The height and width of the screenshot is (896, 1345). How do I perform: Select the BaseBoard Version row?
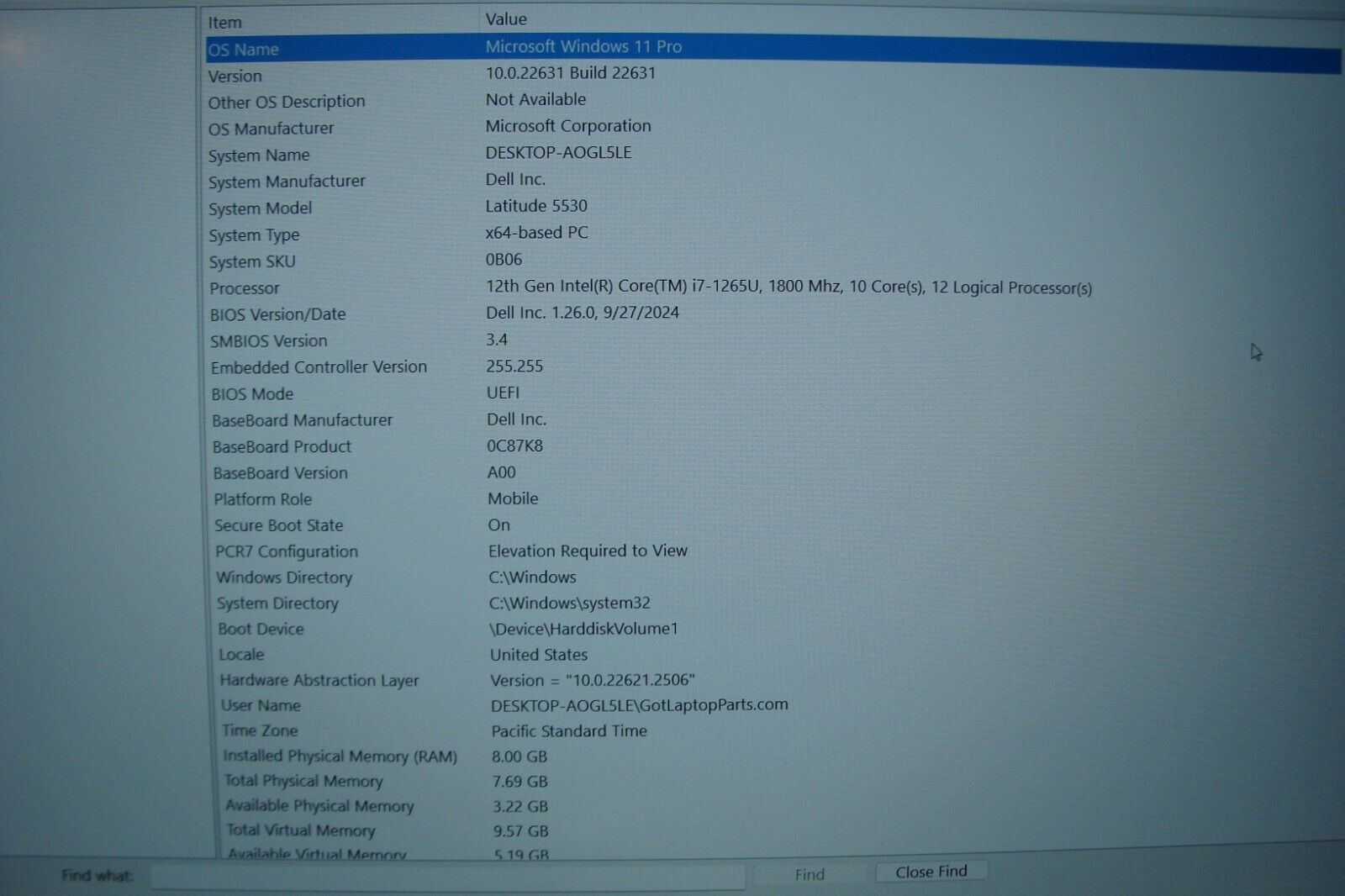(773, 472)
